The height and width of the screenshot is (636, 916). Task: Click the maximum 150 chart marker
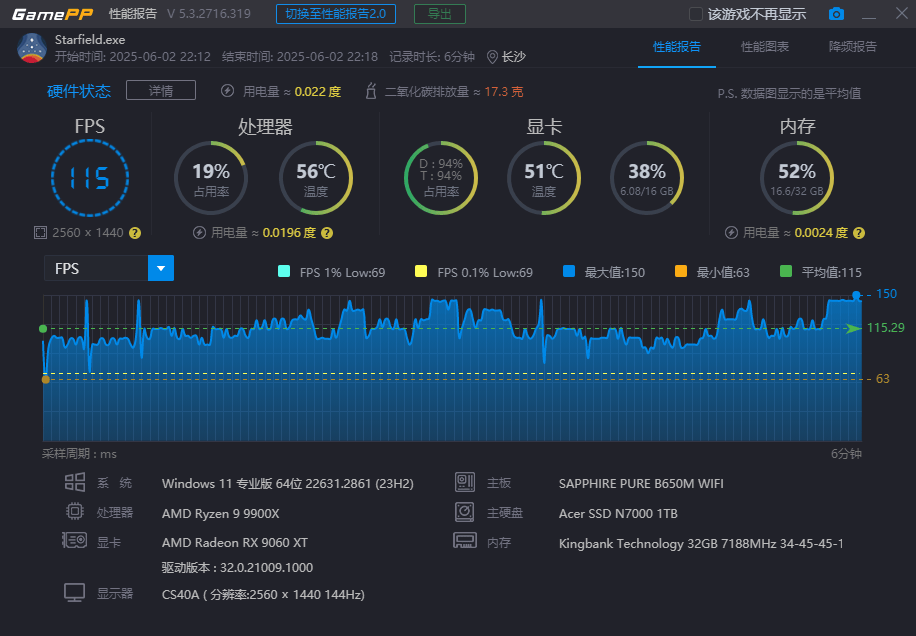click(856, 295)
